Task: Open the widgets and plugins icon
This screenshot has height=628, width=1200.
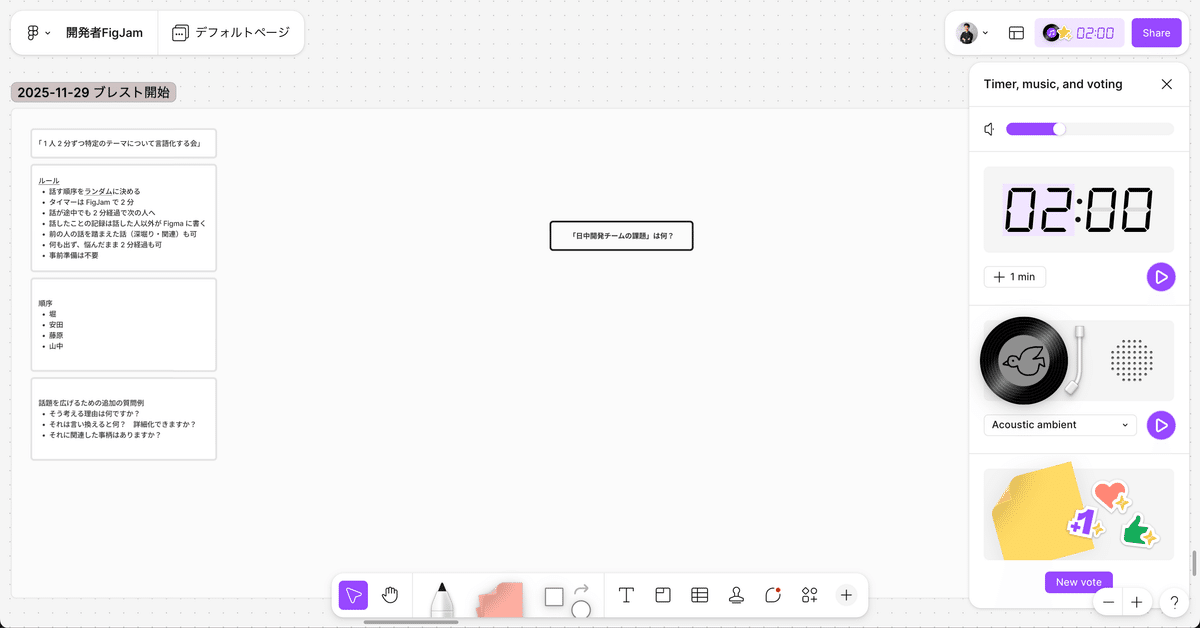Action: click(x=810, y=595)
